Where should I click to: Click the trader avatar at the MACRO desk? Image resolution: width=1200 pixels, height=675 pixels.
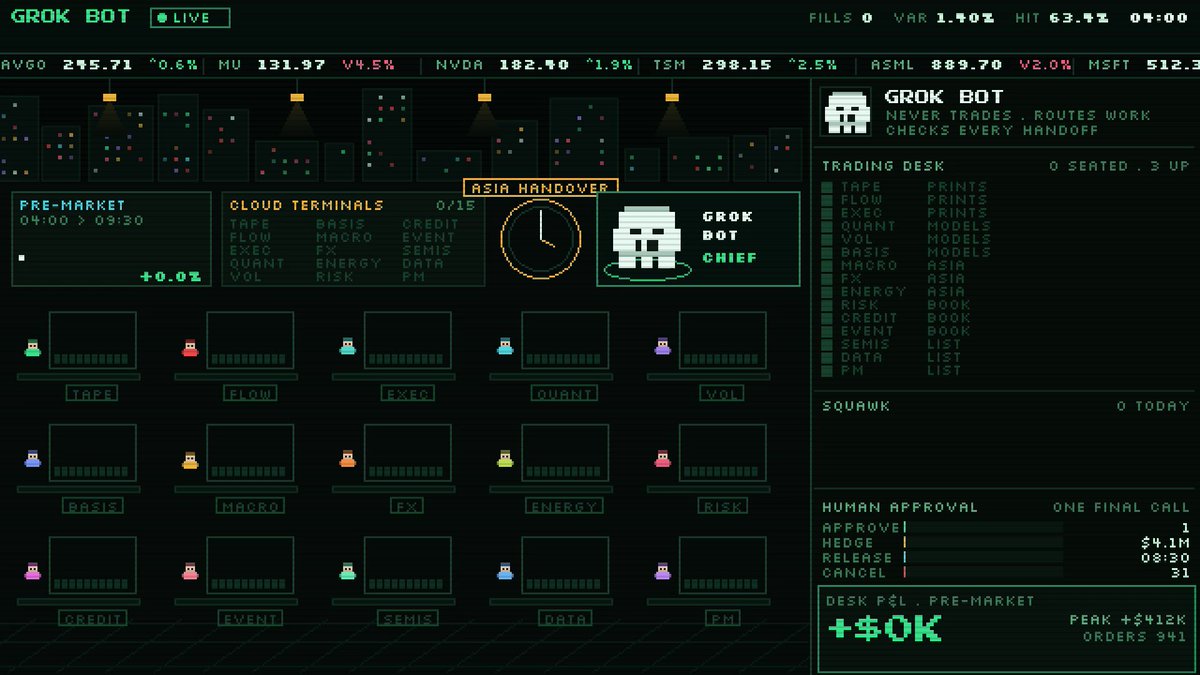click(x=190, y=459)
